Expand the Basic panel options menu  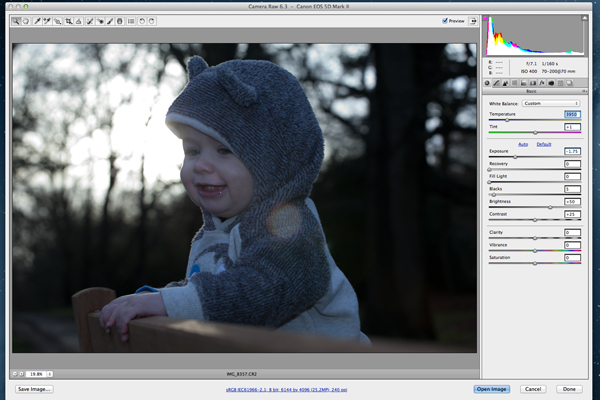click(583, 92)
